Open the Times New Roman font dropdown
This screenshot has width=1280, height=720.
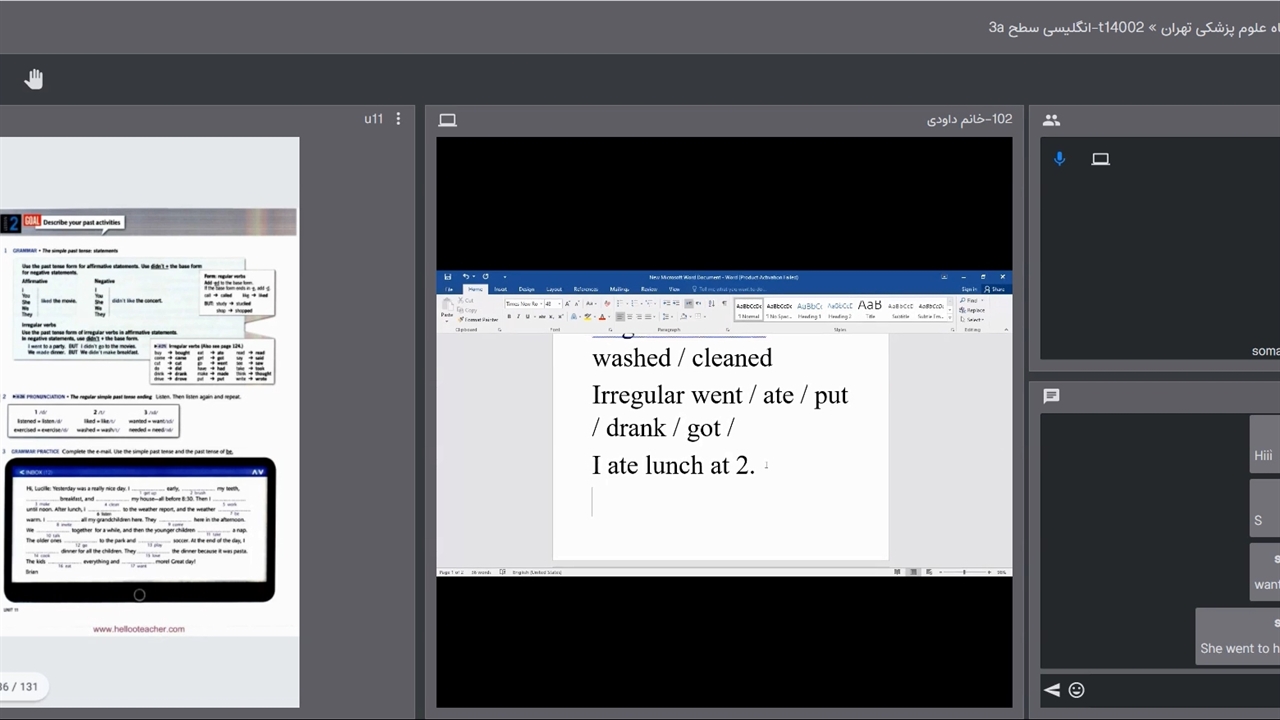(522, 304)
